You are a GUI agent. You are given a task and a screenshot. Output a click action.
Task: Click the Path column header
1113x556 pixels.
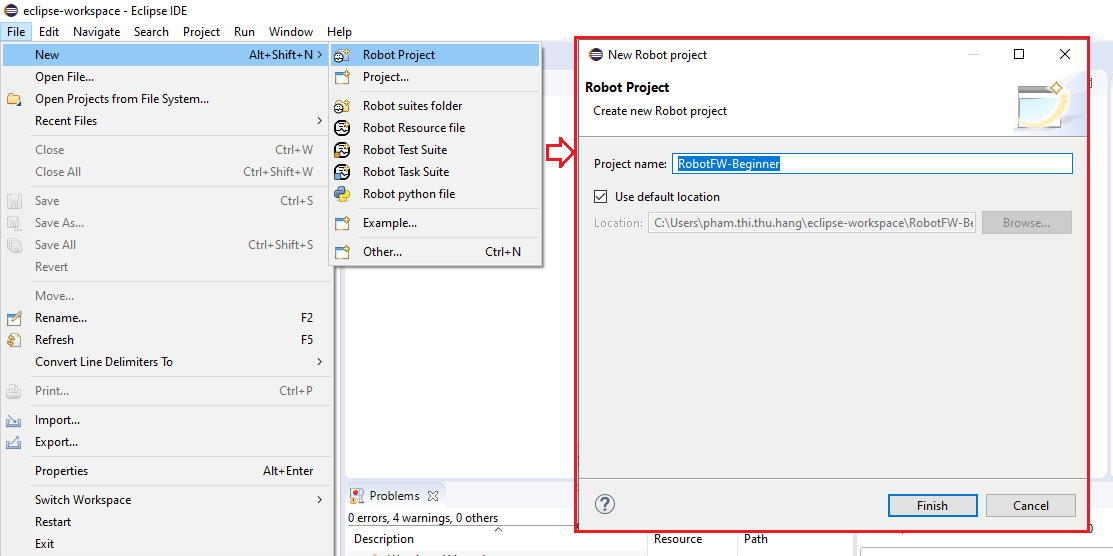[x=756, y=539]
